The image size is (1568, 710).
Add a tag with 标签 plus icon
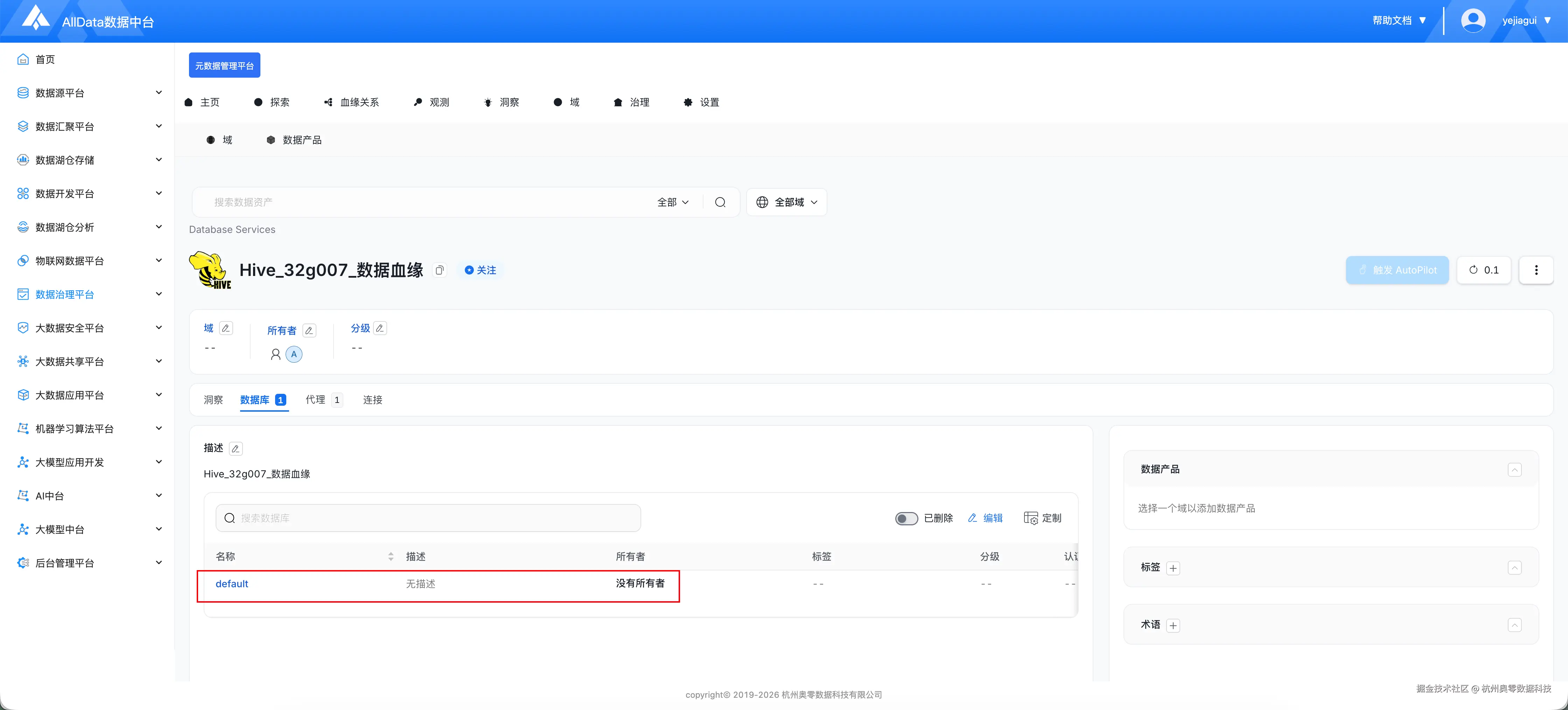(x=1173, y=568)
